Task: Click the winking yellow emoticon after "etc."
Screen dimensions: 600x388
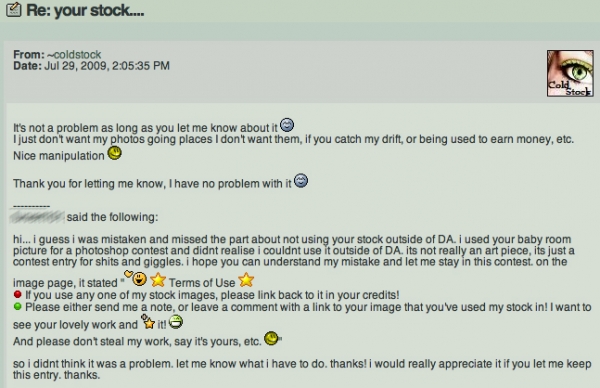Action: pyautogui.click(x=271, y=338)
